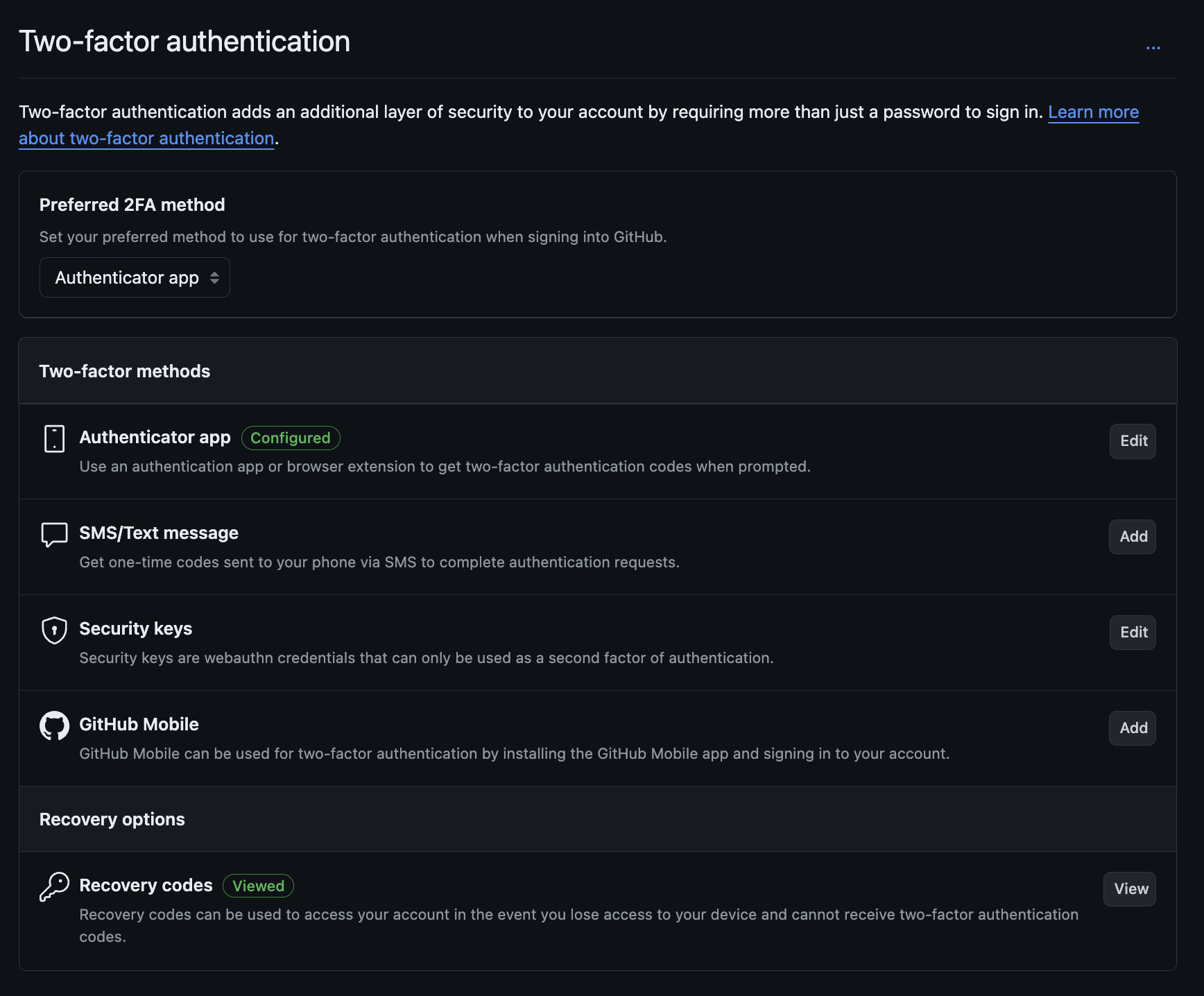Add SMS/Text message method
Screen dimensions: 1204x996
(x=1133, y=537)
